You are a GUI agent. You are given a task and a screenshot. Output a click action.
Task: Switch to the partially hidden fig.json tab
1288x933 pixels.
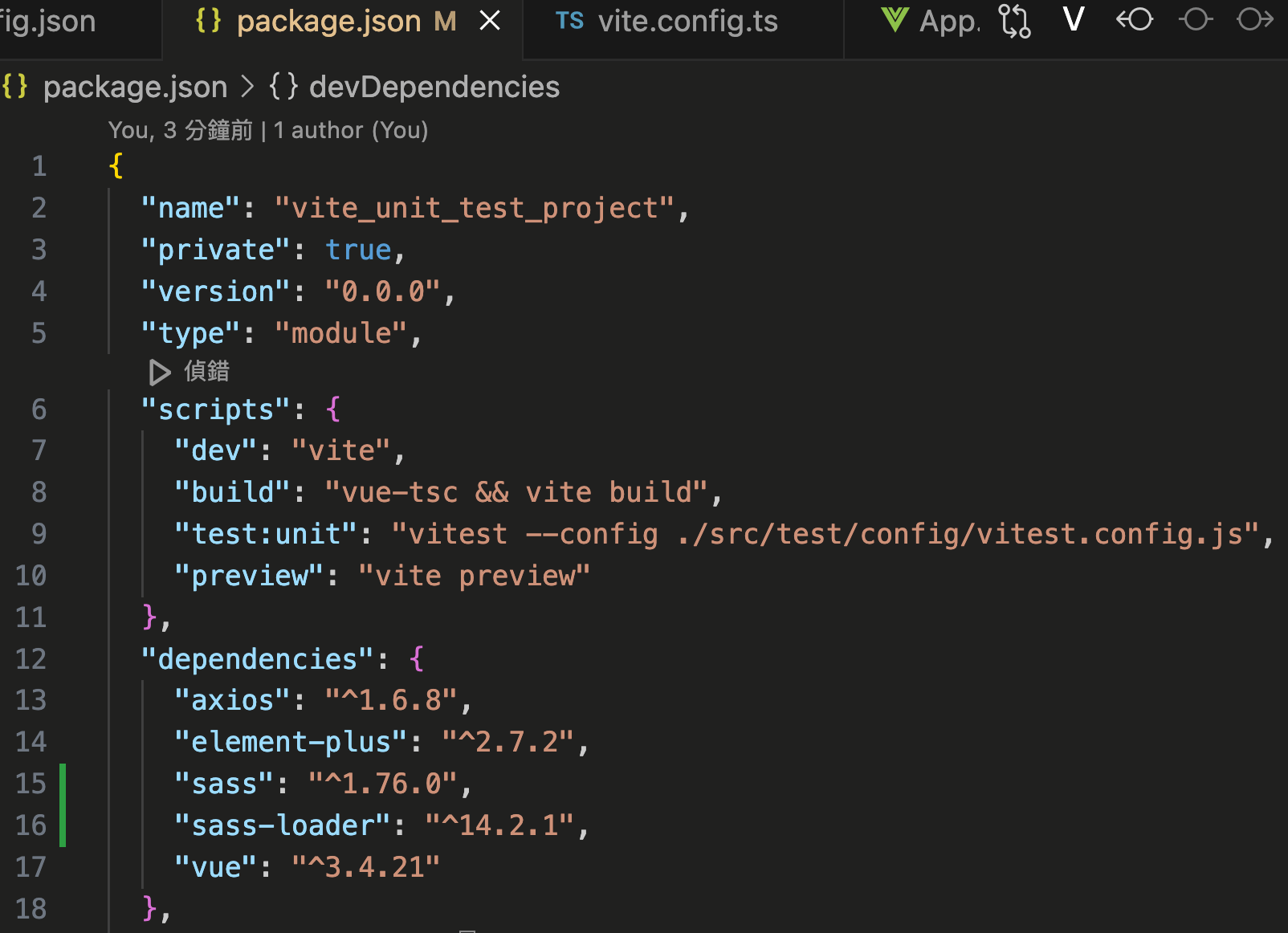(x=48, y=22)
